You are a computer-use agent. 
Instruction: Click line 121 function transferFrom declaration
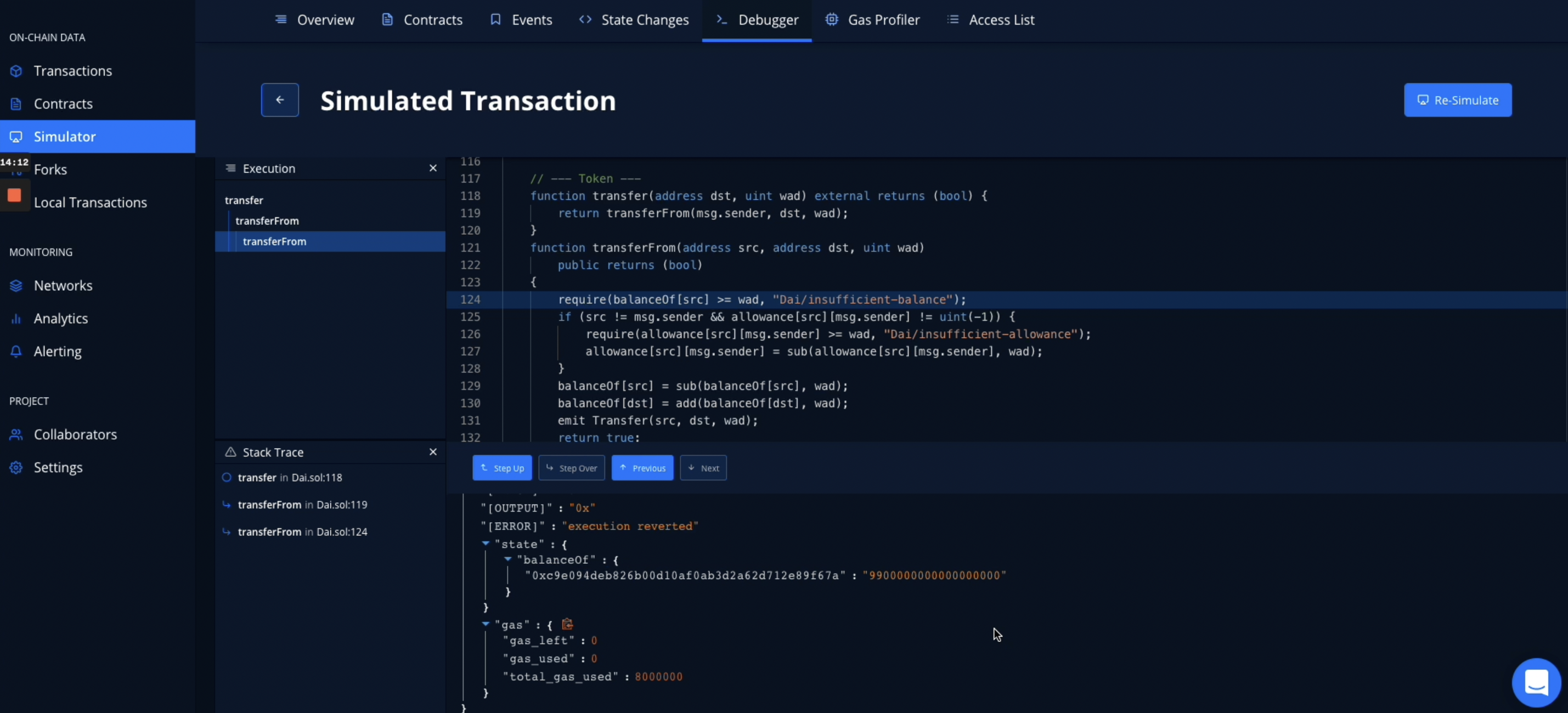tap(727, 247)
